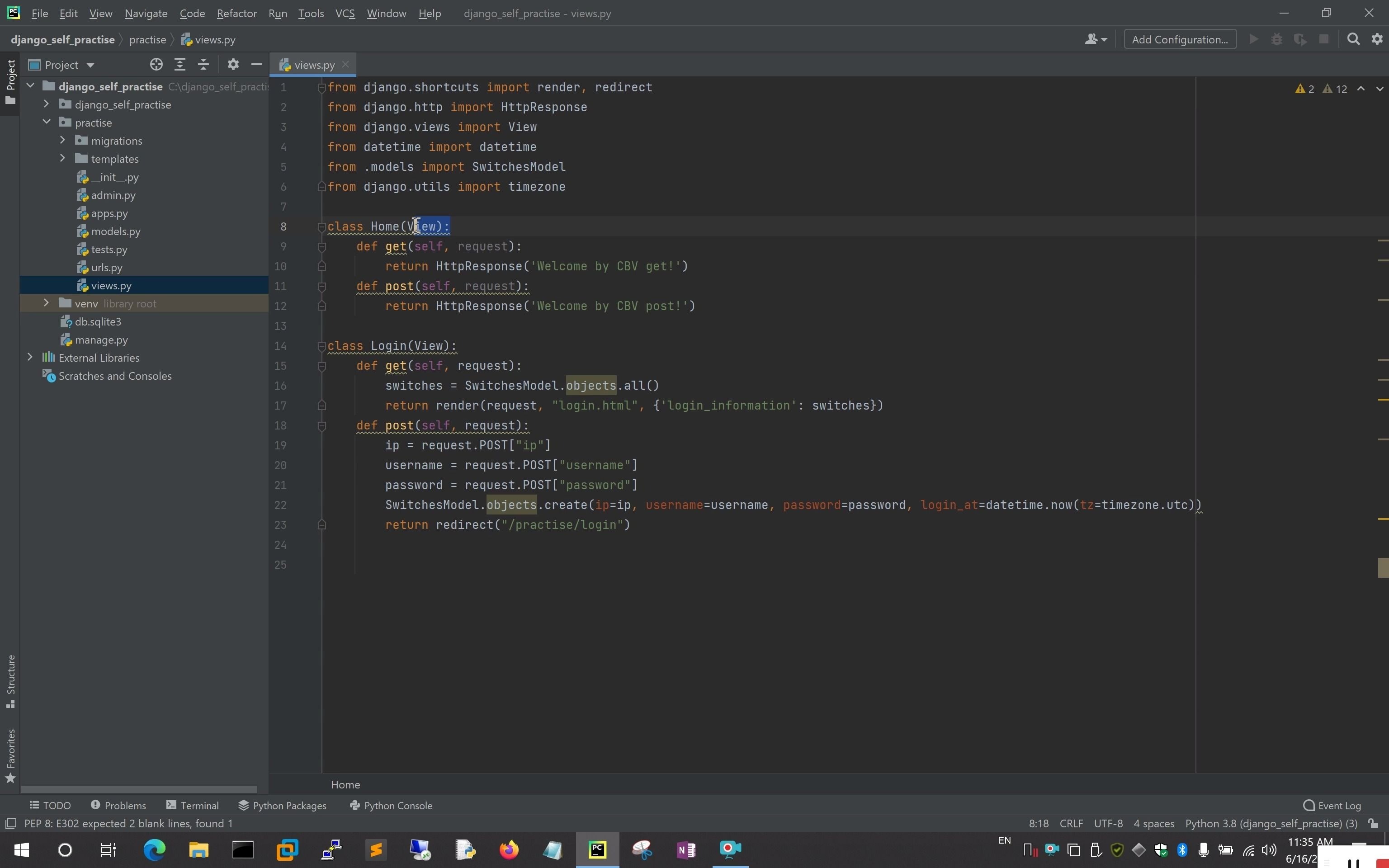Open the Refactor menu
1389x868 pixels.
pos(237,13)
